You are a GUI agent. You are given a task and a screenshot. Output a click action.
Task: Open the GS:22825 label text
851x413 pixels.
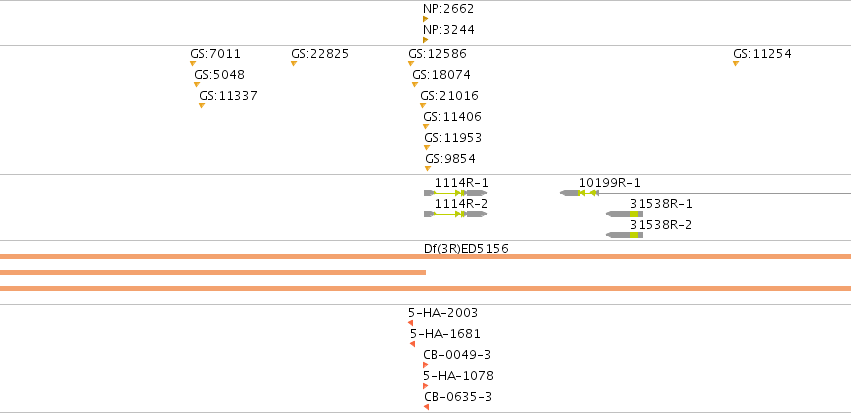pyautogui.click(x=320, y=54)
